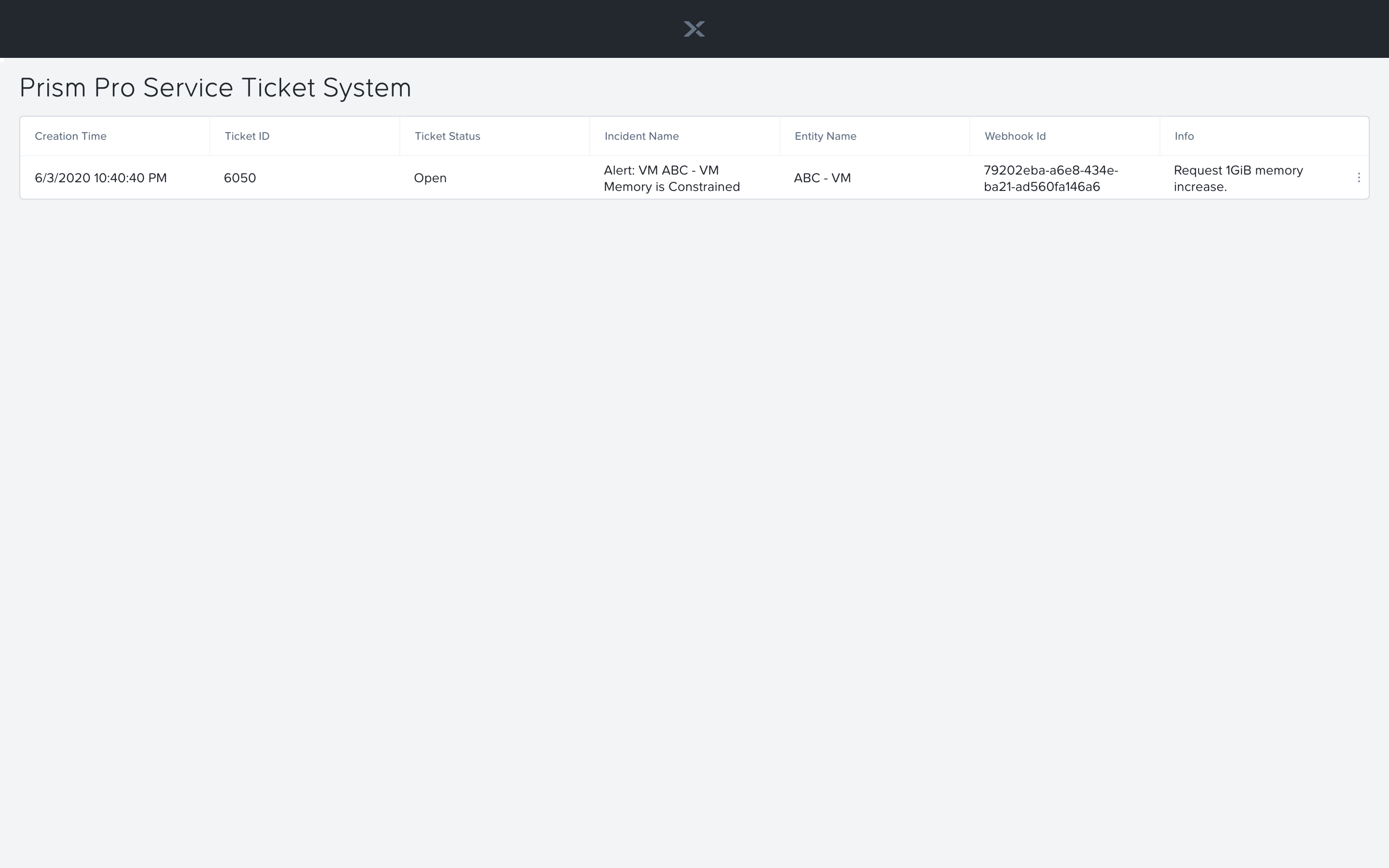
Task: Select the 6/3/2020 10:40:40 PM creation time cell
Action: tap(100, 178)
